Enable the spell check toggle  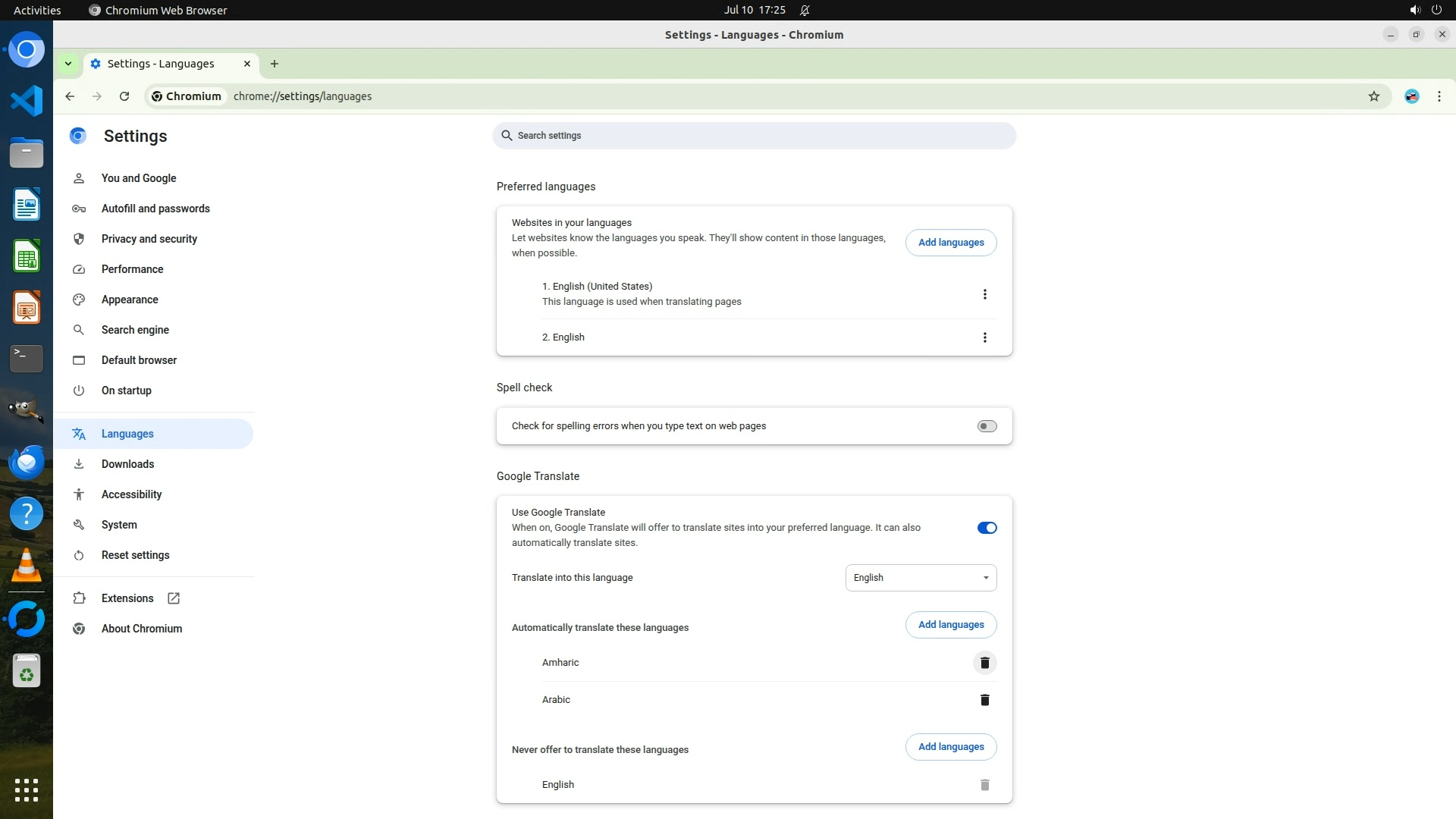[x=987, y=426]
